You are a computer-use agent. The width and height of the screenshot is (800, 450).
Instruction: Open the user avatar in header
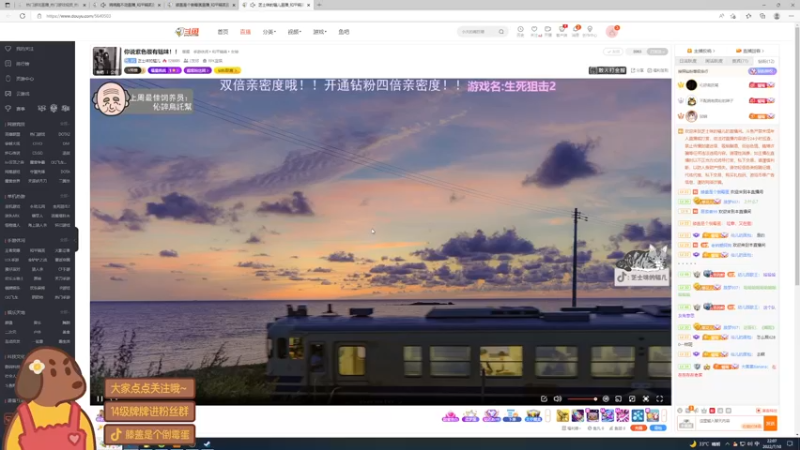pos(612,32)
